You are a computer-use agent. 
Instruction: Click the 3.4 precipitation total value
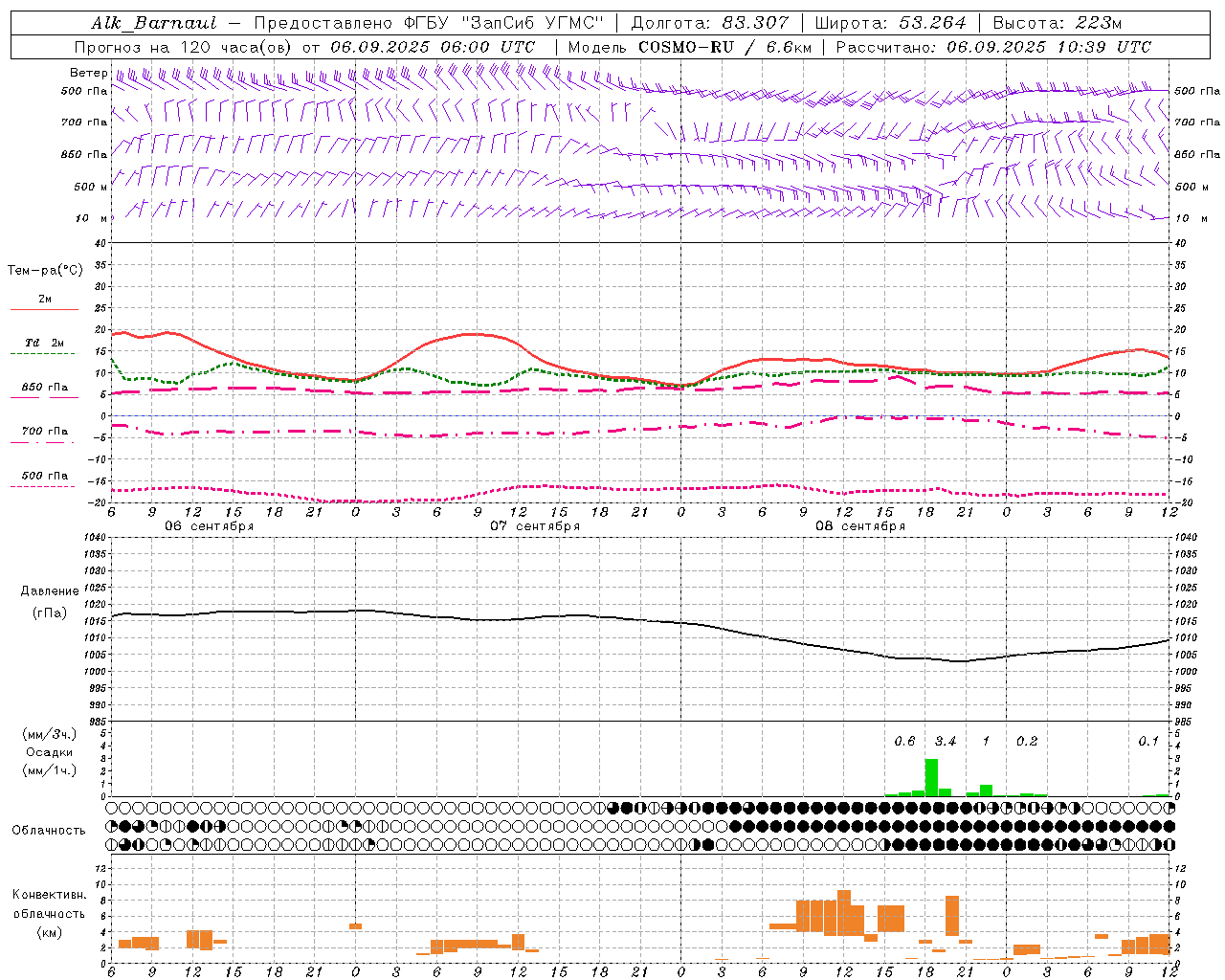point(946,741)
